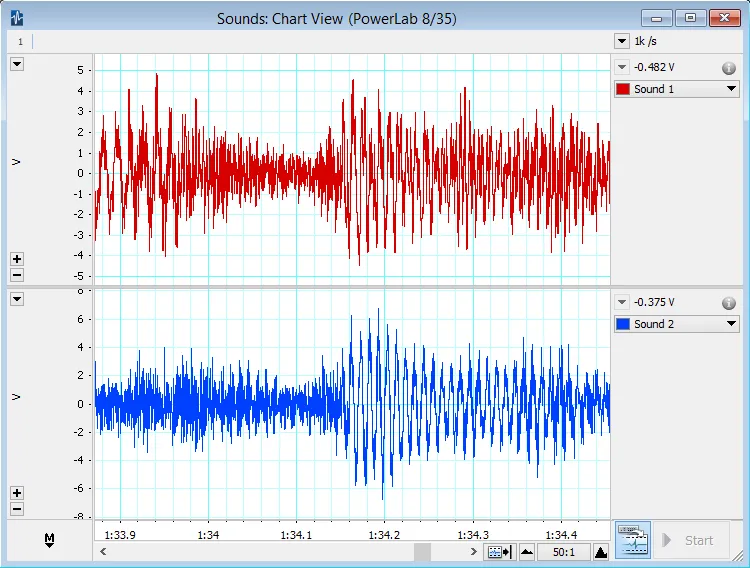Click the small mountains compress-time icon
Viewport: 750px width, 568px height.
coord(527,552)
